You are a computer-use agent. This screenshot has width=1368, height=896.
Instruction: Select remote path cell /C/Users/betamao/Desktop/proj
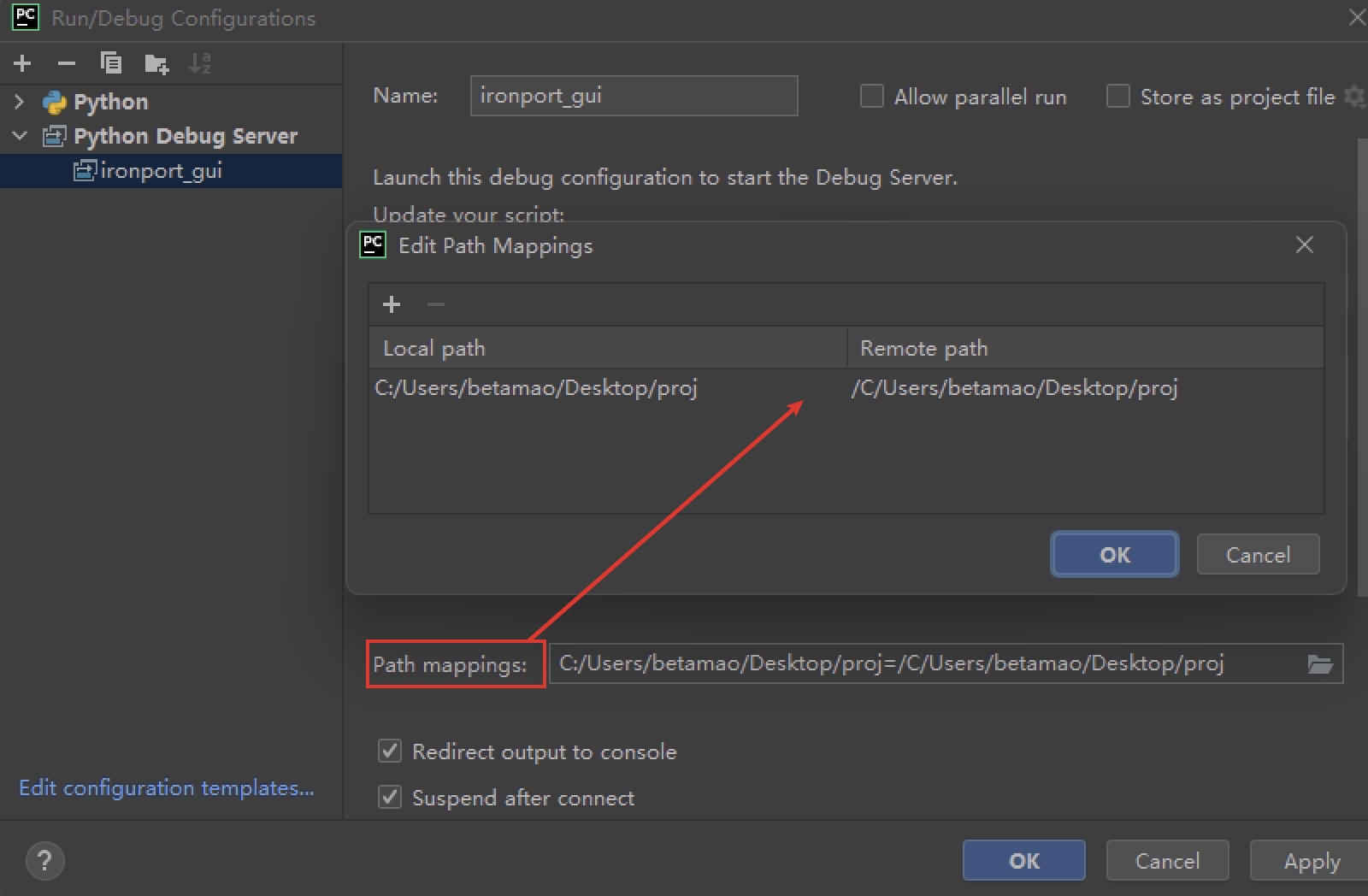1086,388
